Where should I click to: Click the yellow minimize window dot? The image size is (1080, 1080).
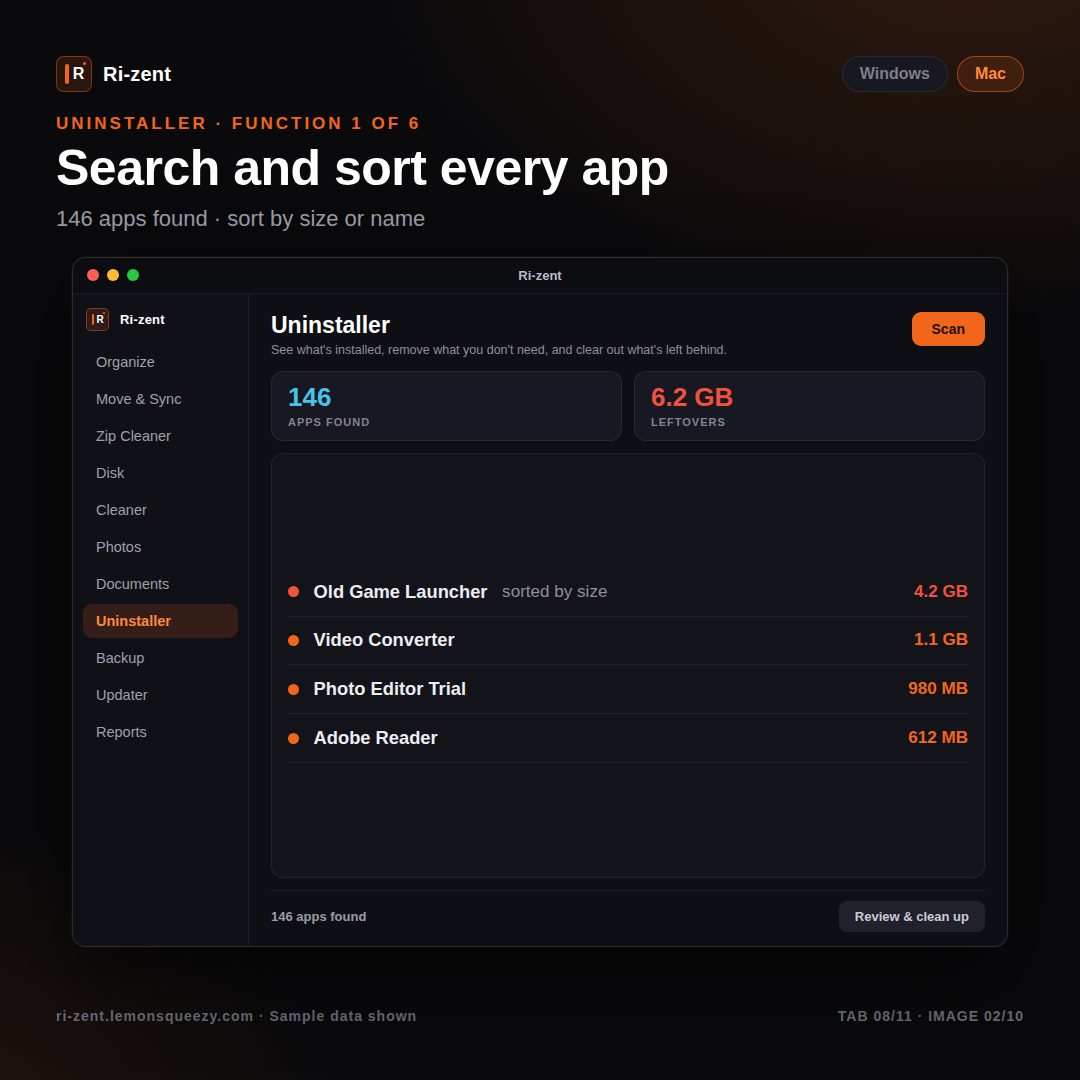[113, 275]
